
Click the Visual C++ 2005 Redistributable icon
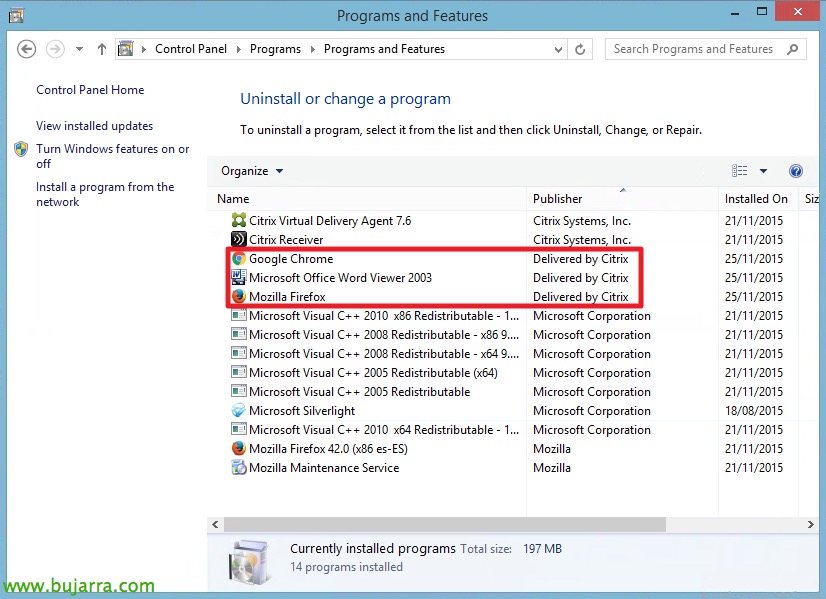click(239, 391)
